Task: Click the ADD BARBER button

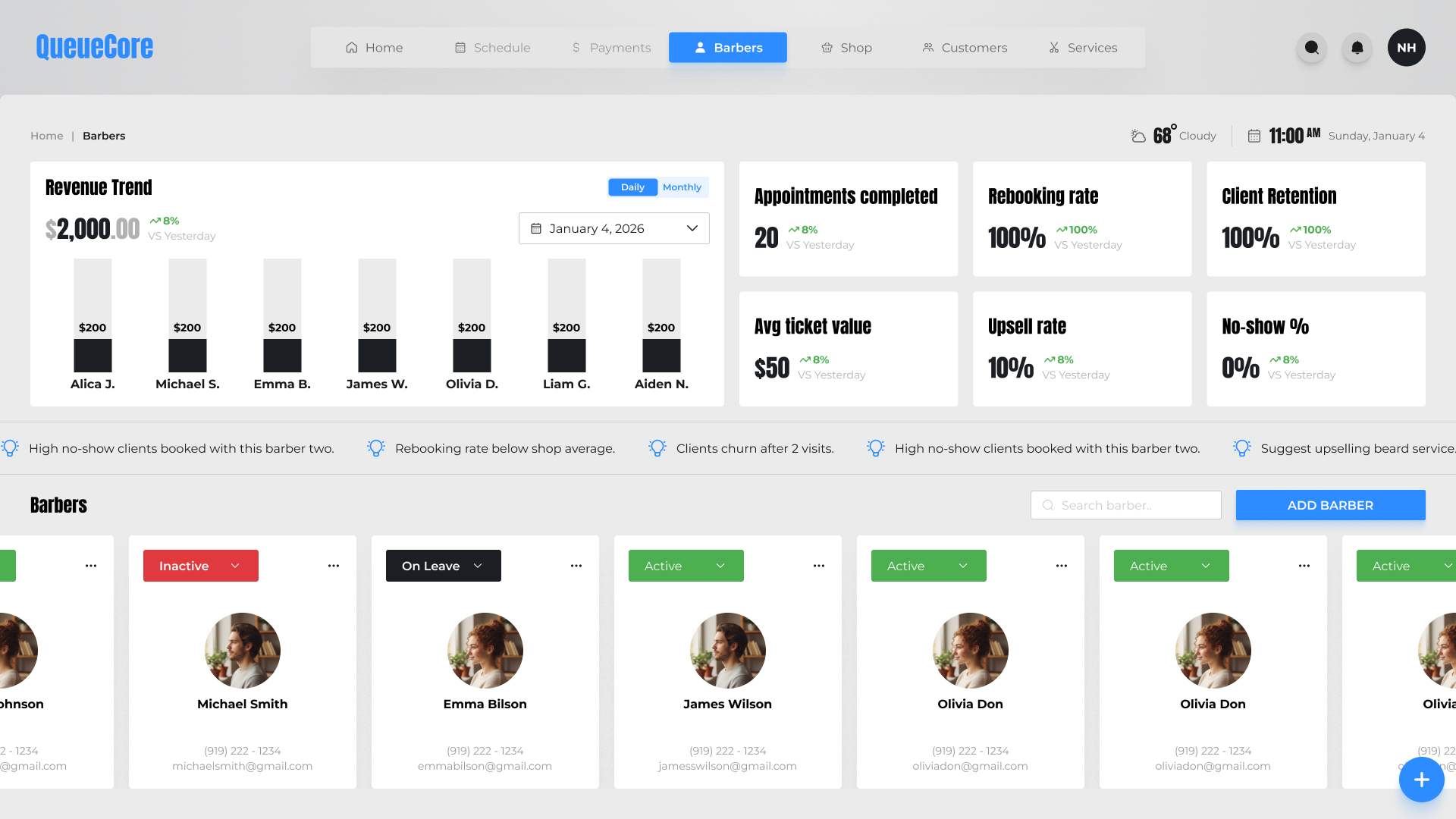Action: [1330, 505]
